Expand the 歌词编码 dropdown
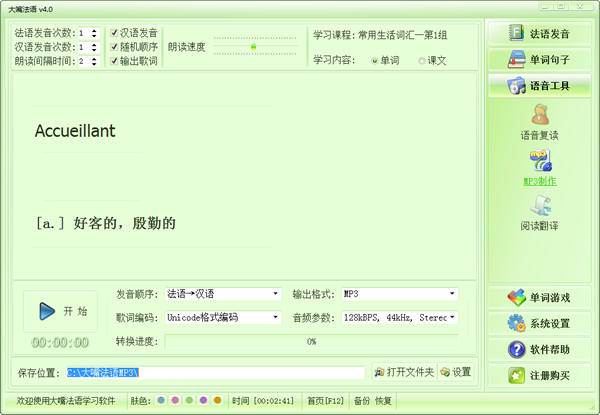 tap(276, 317)
